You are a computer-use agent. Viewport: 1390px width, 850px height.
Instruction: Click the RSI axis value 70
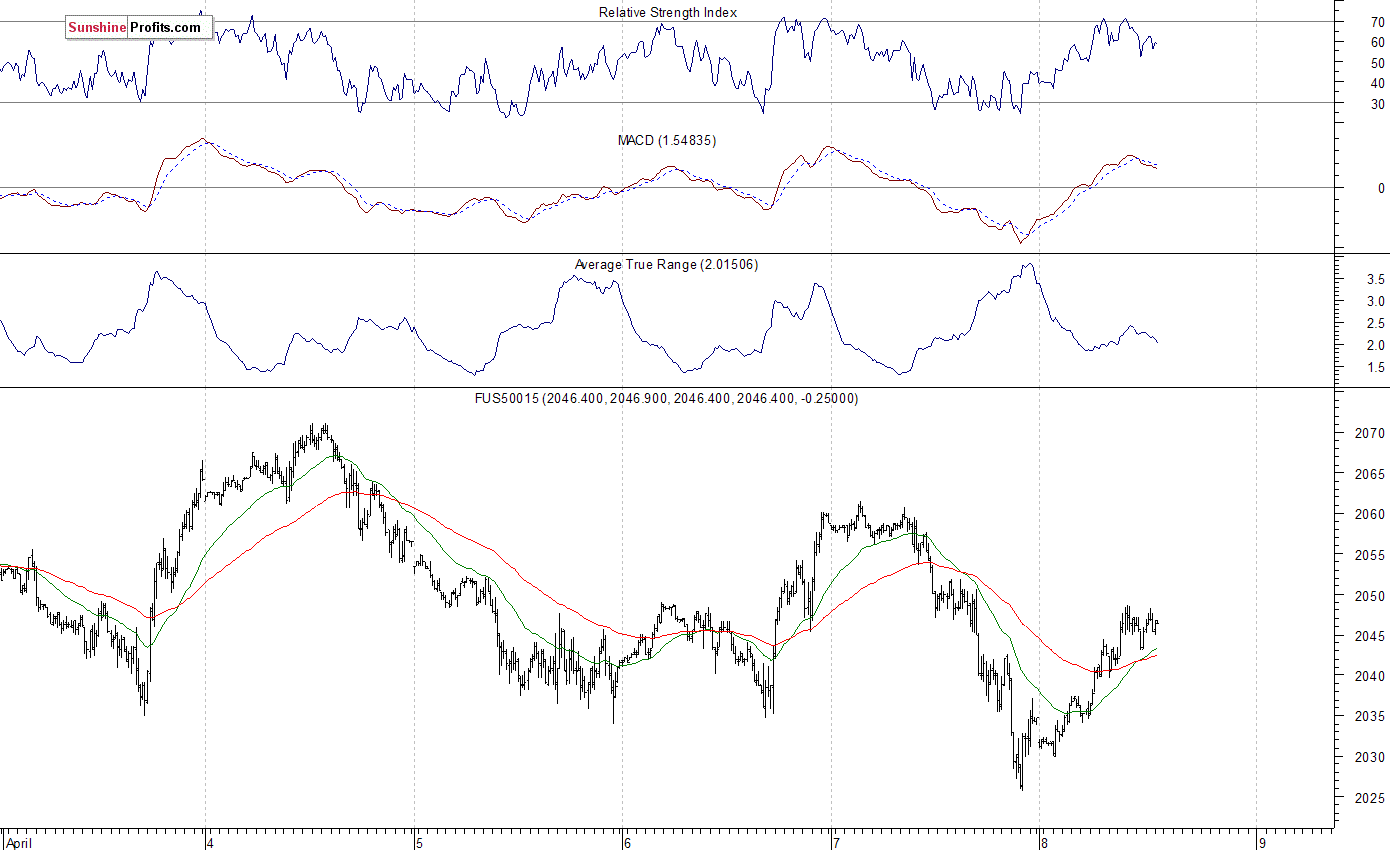1378,22
